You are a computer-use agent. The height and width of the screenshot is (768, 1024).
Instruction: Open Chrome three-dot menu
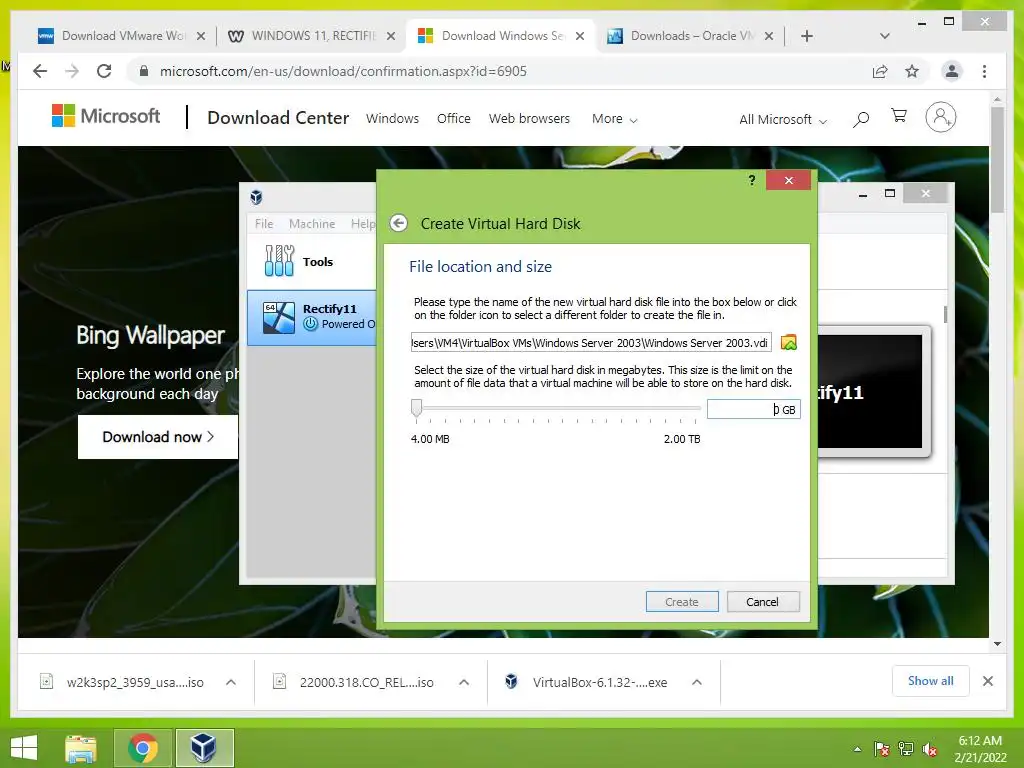click(984, 71)
